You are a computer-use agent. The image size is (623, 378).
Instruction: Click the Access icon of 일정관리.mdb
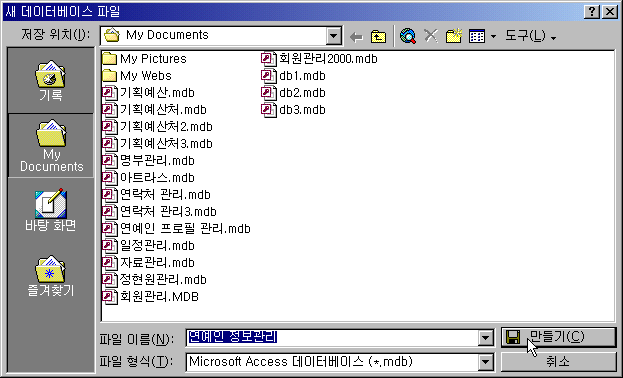110,246
